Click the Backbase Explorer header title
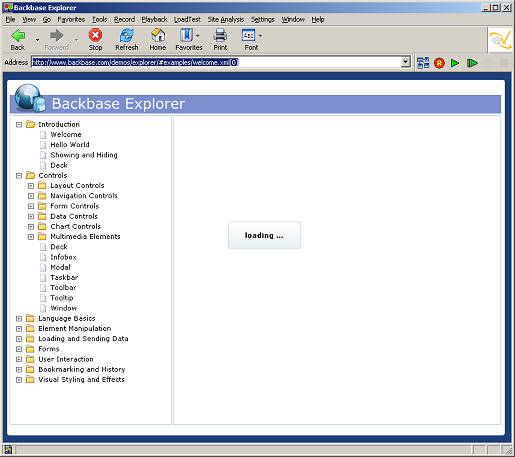This screenshot has width=515, height=457. pos(118,104)
